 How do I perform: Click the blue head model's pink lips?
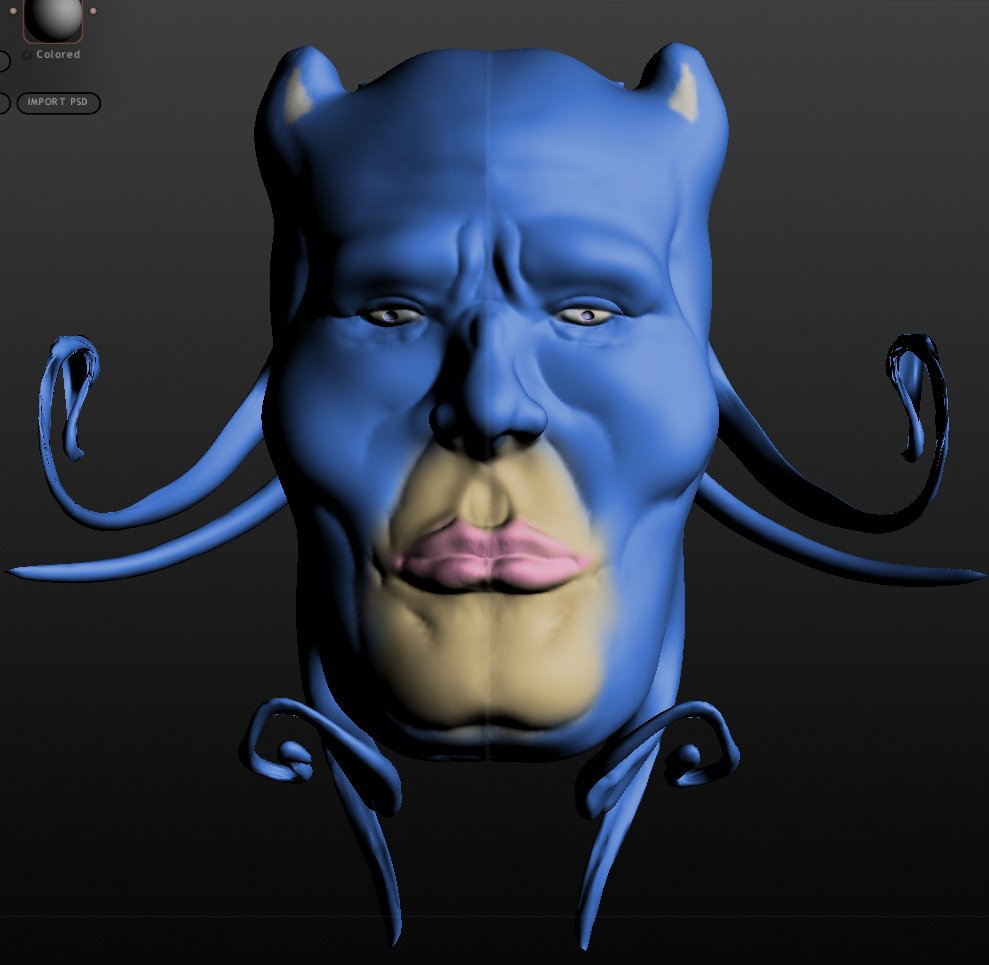pos(491,555)
